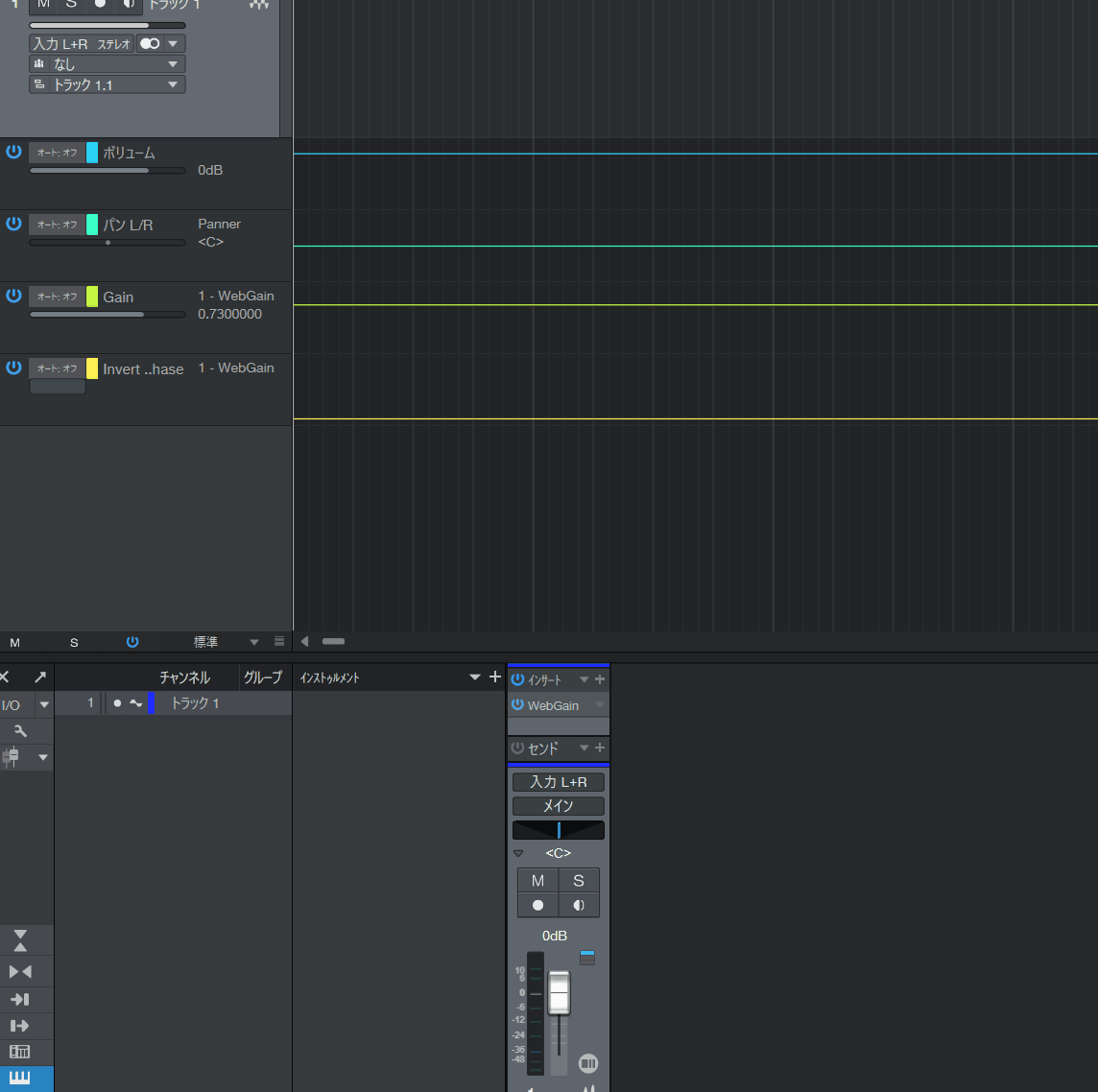Open automation mode for パン L/R lane
The width and height of the screenshot is (1098, 1092).
point(57,225)
